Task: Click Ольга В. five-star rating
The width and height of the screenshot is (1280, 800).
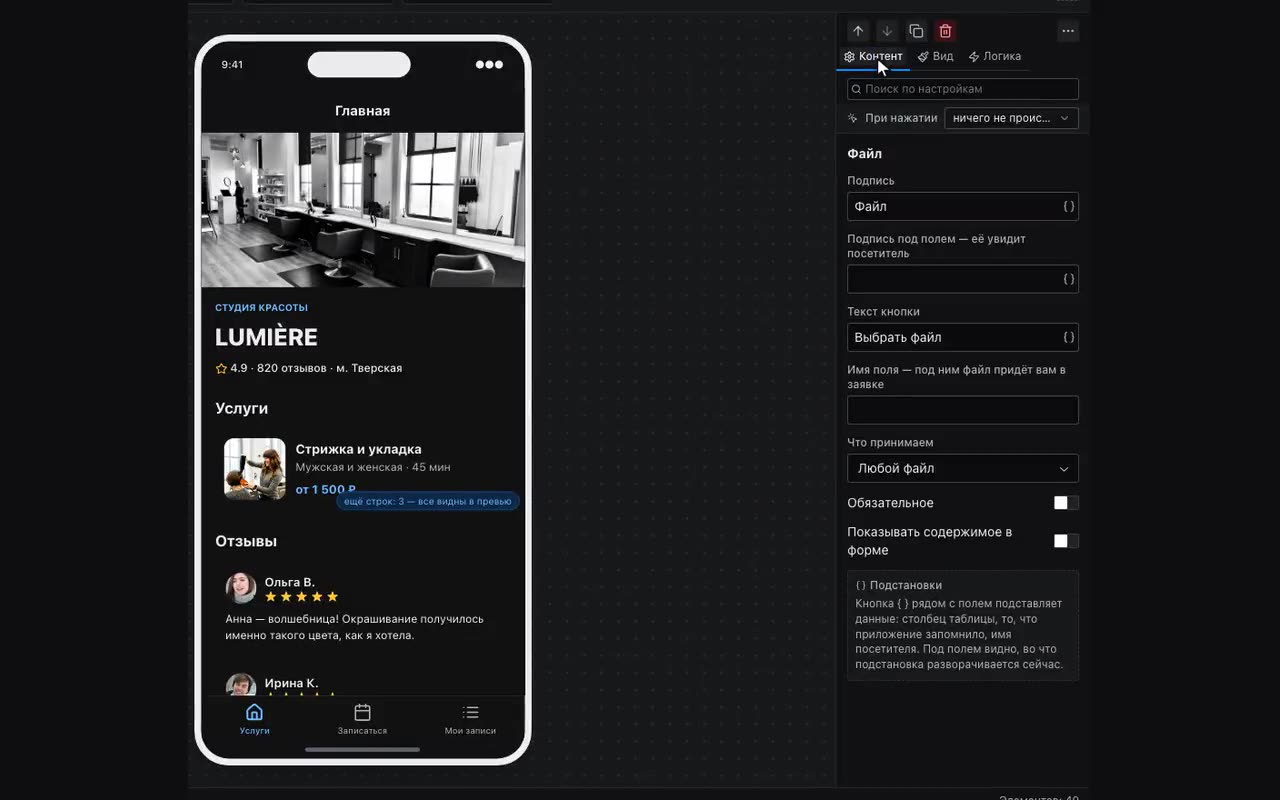Action: pos(302,597)
